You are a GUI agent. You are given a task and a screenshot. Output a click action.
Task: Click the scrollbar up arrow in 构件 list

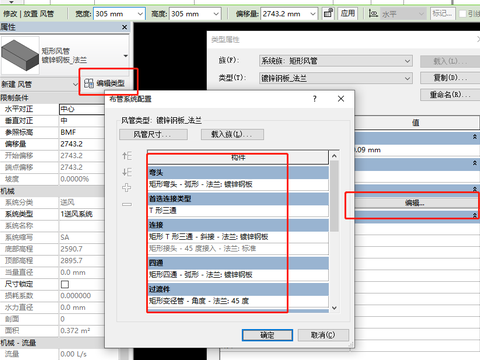pos(334,156)
